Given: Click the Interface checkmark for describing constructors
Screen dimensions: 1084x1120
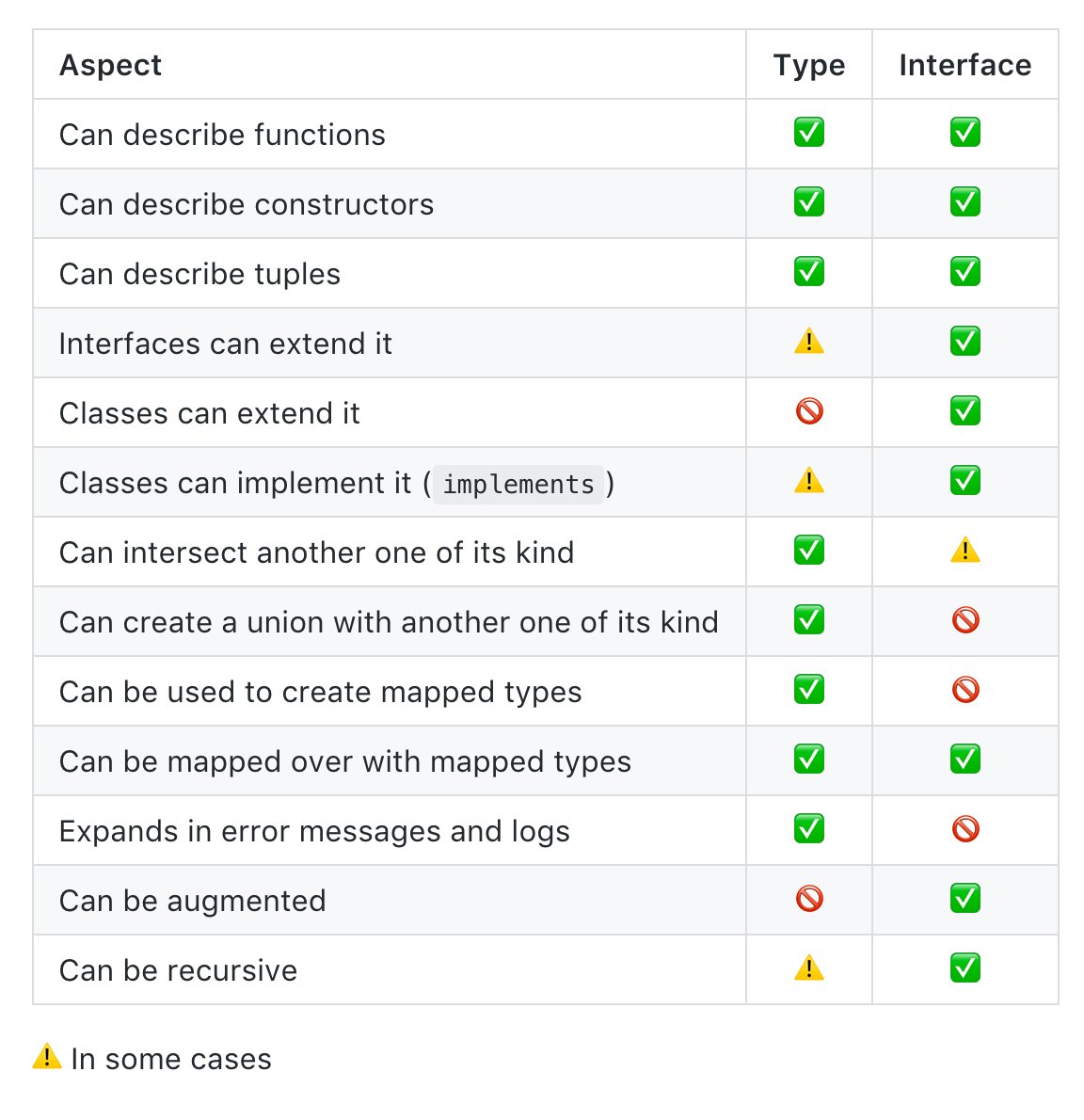Looking at the screenshot, I should click(965, 202).
